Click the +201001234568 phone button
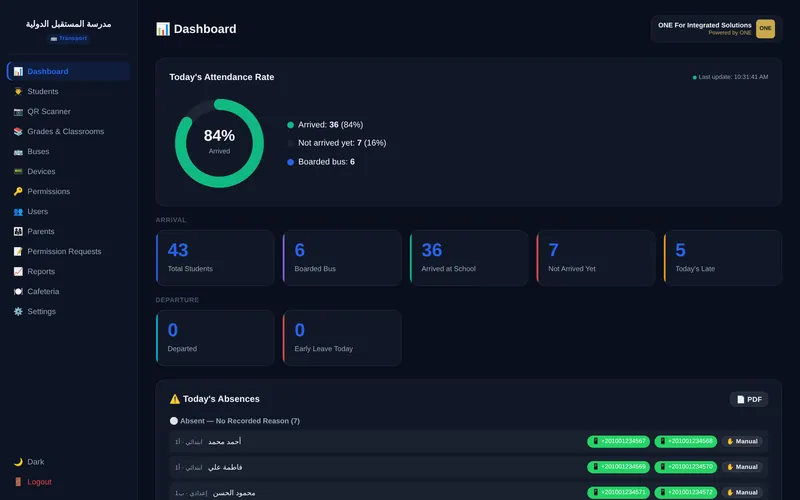The width and height of the screenshot is (800, 500). tap(685, 441)
